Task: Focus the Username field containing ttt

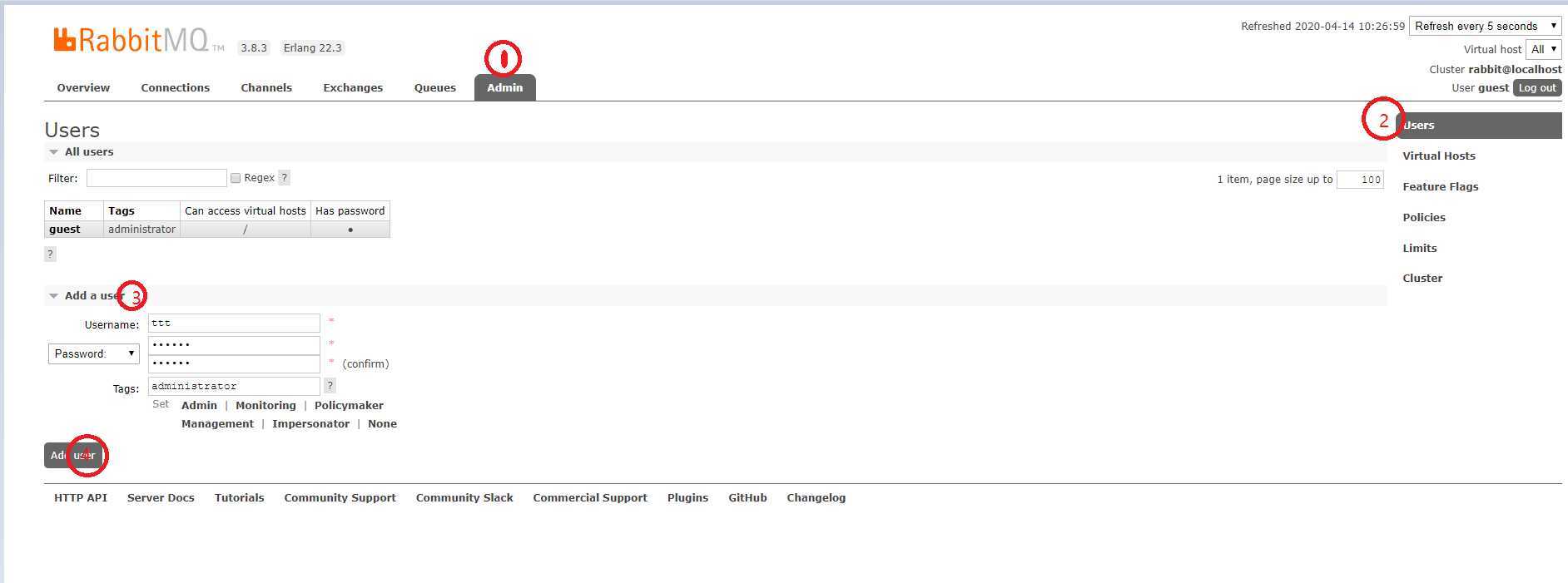Action: click(x=234, y=323)
